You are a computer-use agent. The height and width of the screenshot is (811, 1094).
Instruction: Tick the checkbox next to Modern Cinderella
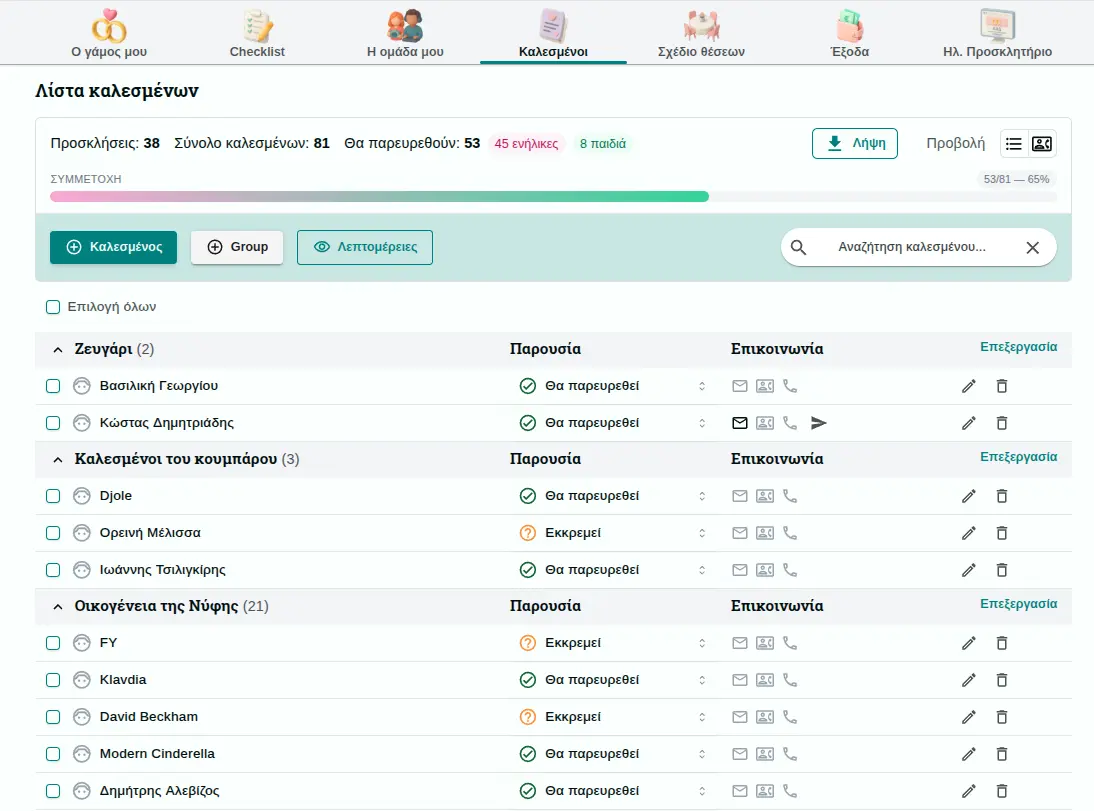(x=53, y=754)
